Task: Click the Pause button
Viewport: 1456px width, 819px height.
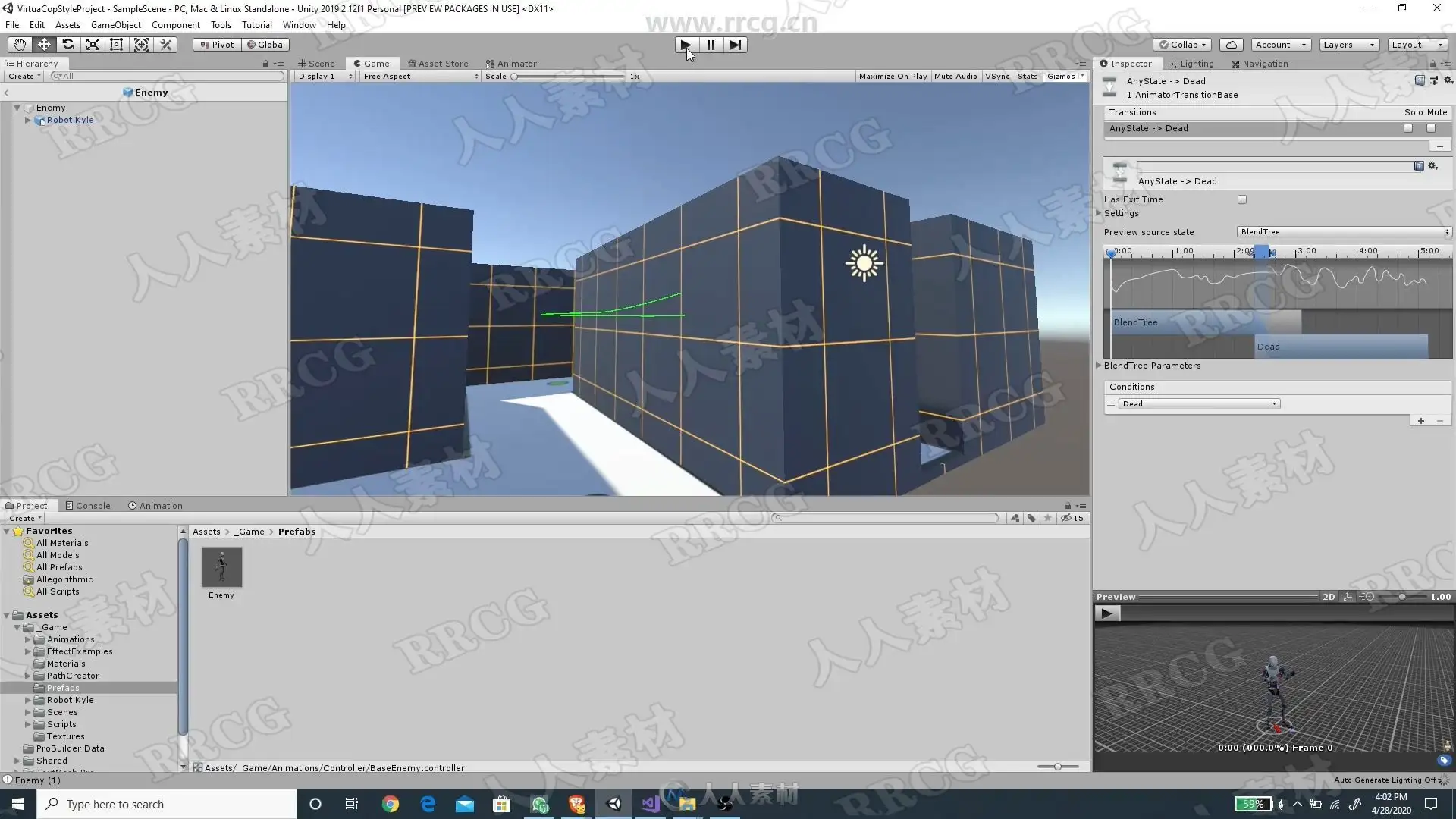Action: [x=711, y=45]
